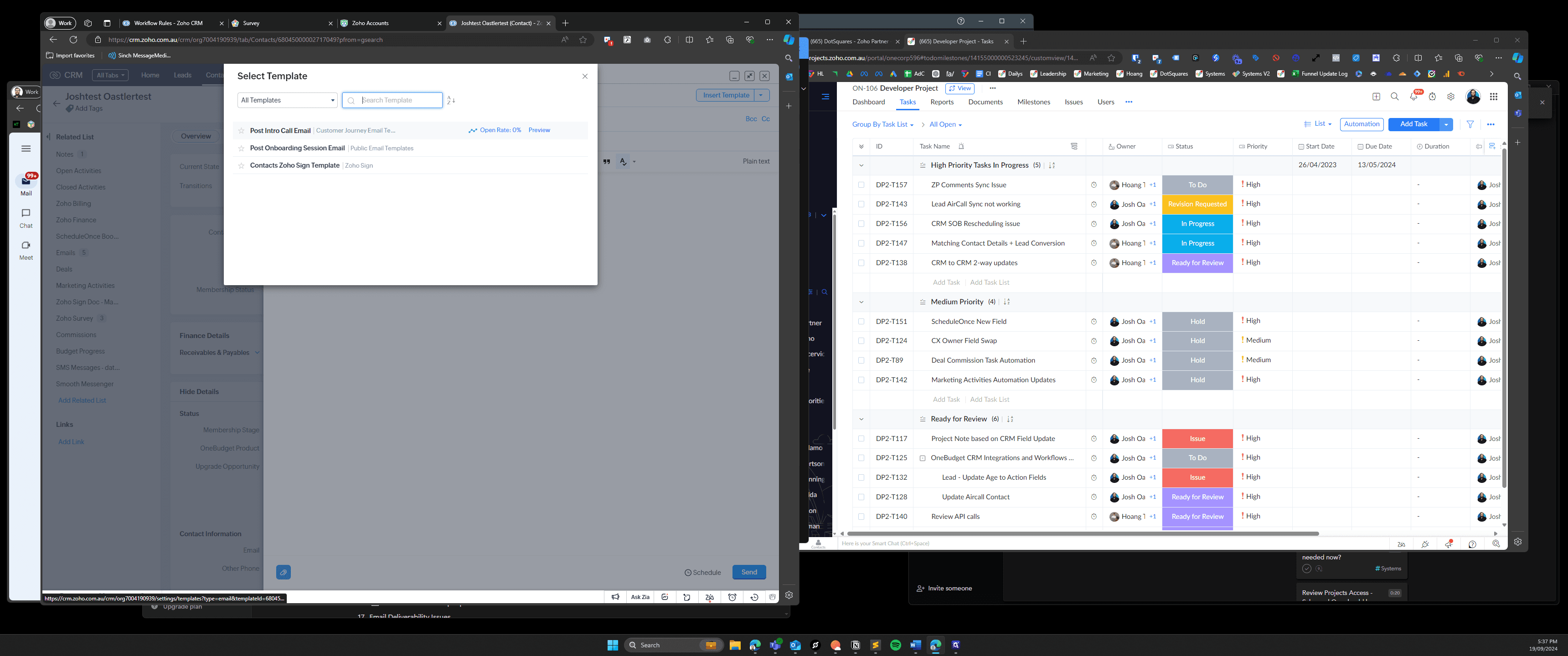Click the In Progress status of DP2-T156

tap(1197, 224)
